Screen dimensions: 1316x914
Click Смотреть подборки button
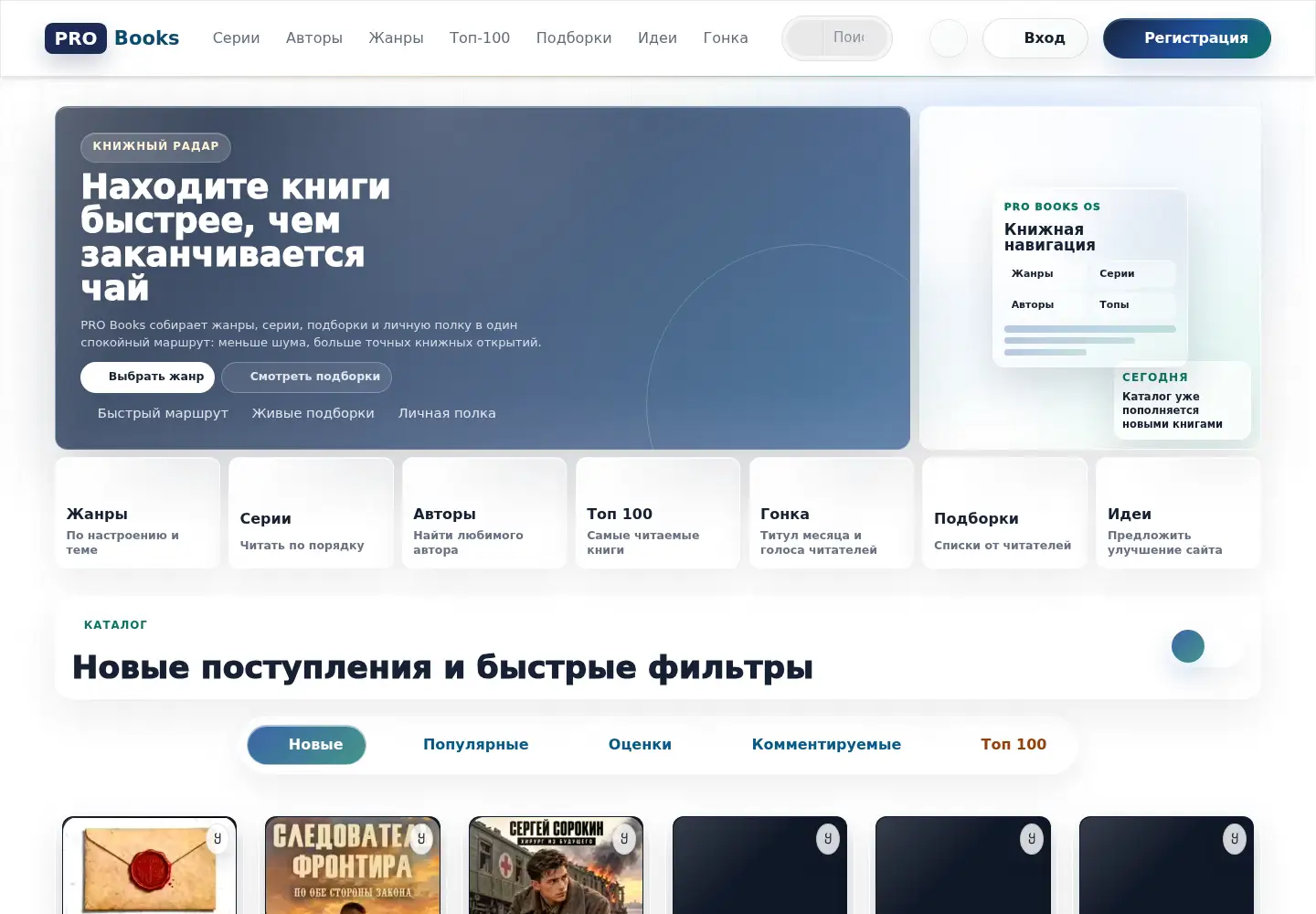[306, 377]
